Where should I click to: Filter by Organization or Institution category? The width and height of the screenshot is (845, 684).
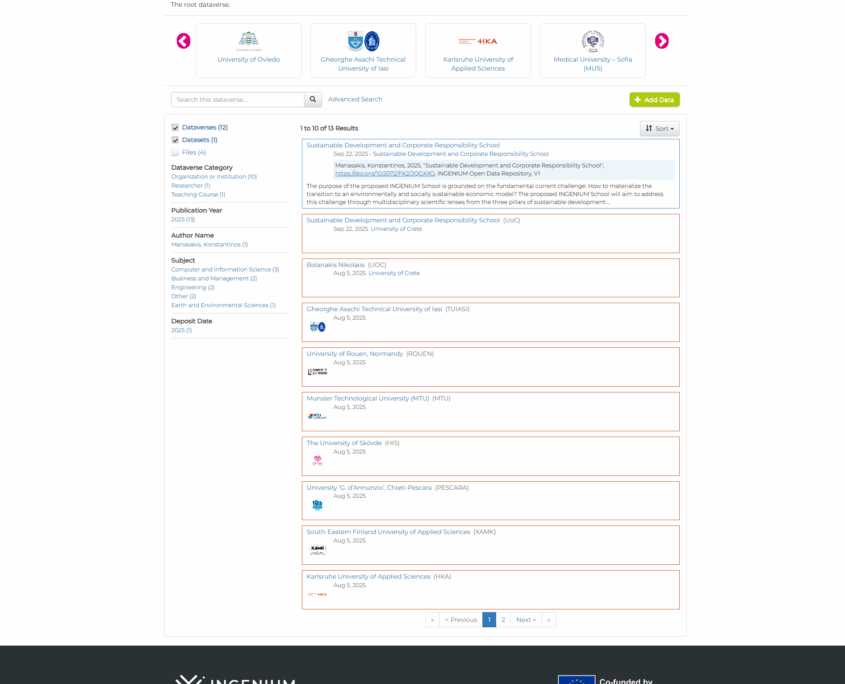coord(211,176)
